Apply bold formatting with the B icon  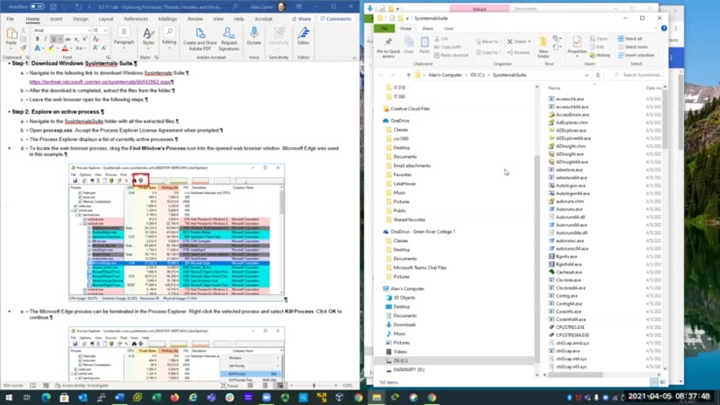pyautogui.click(x=37, y=39)
